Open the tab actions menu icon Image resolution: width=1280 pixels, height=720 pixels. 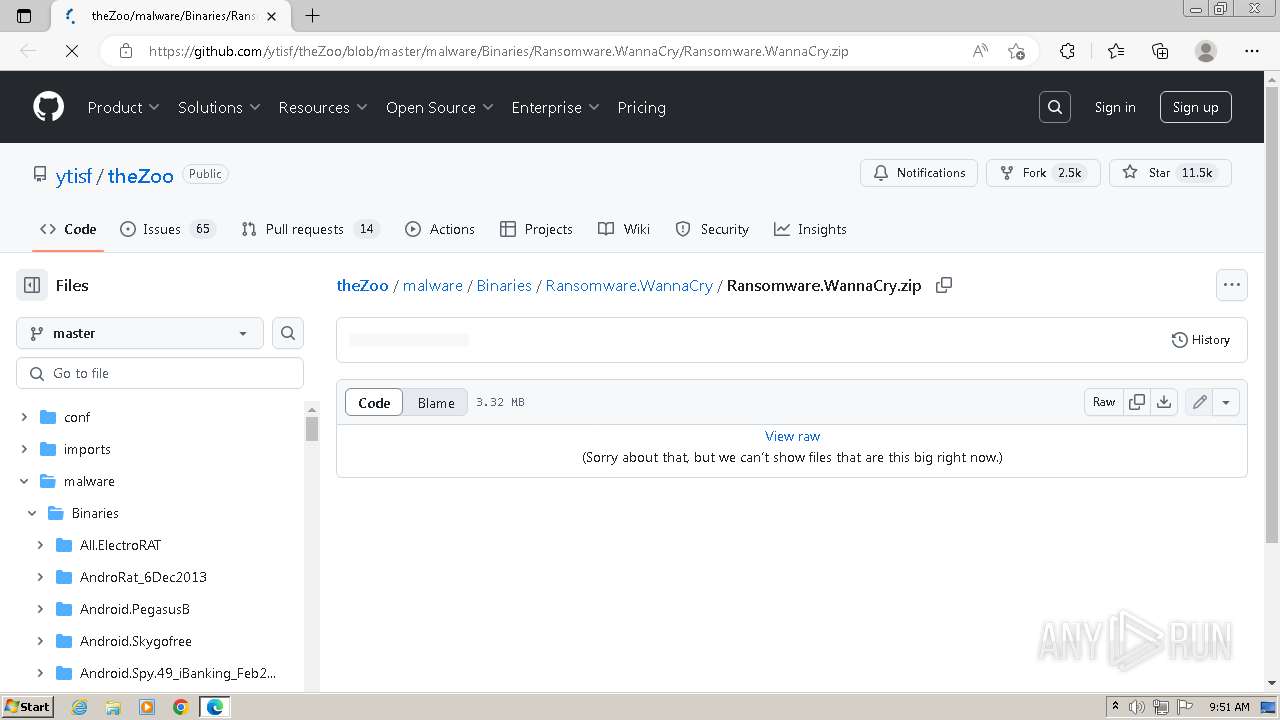tap(24, 15)
